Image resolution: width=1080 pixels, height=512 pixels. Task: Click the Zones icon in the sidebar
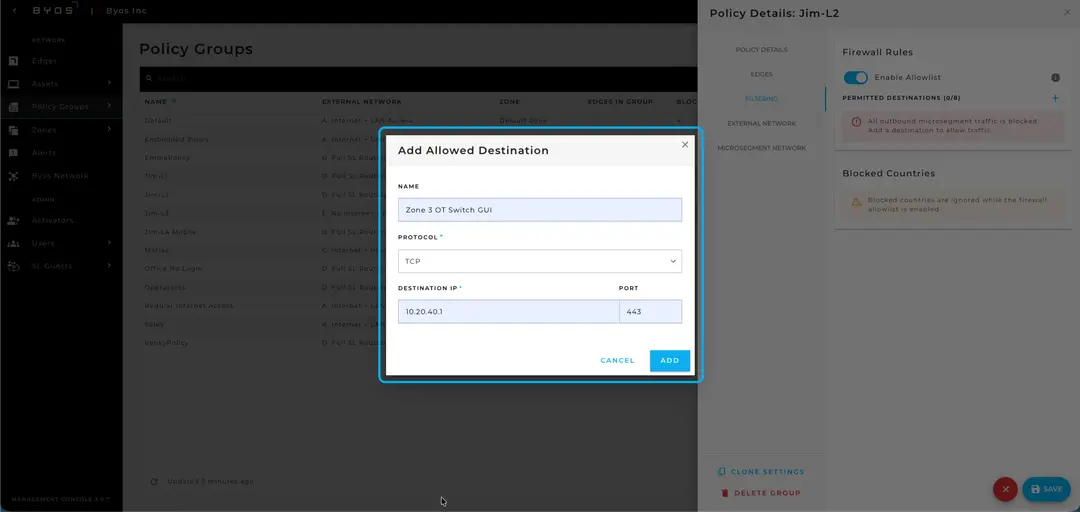coord(13,130)
